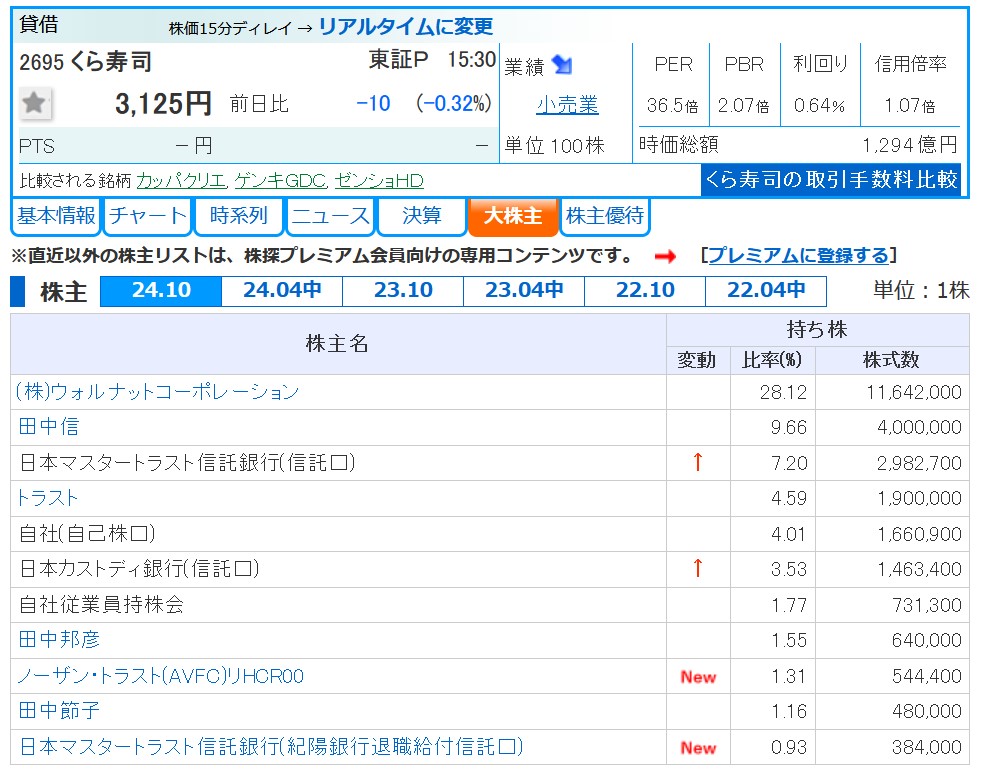Select the 22.04中 shareholder period
Screen dimensions: 981x775
[x=766, y=290]
